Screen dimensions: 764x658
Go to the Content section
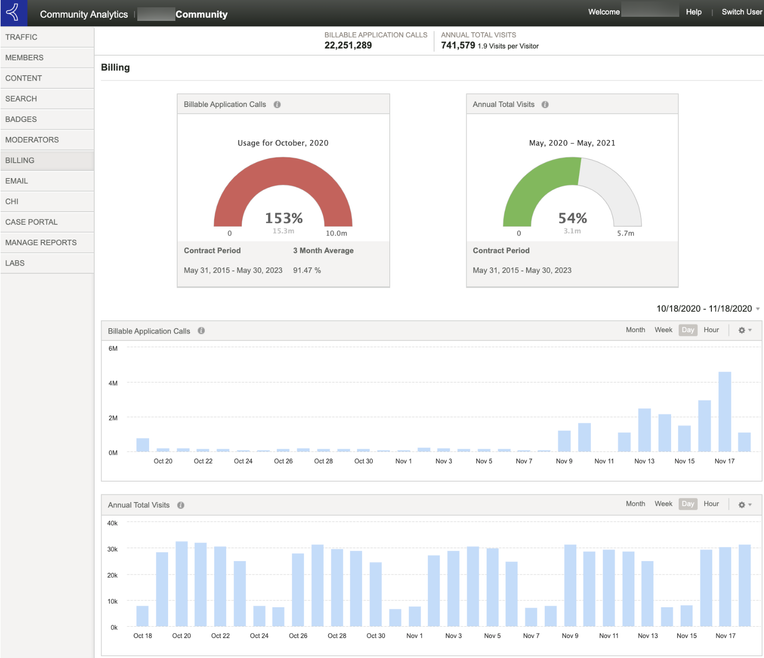47,78
